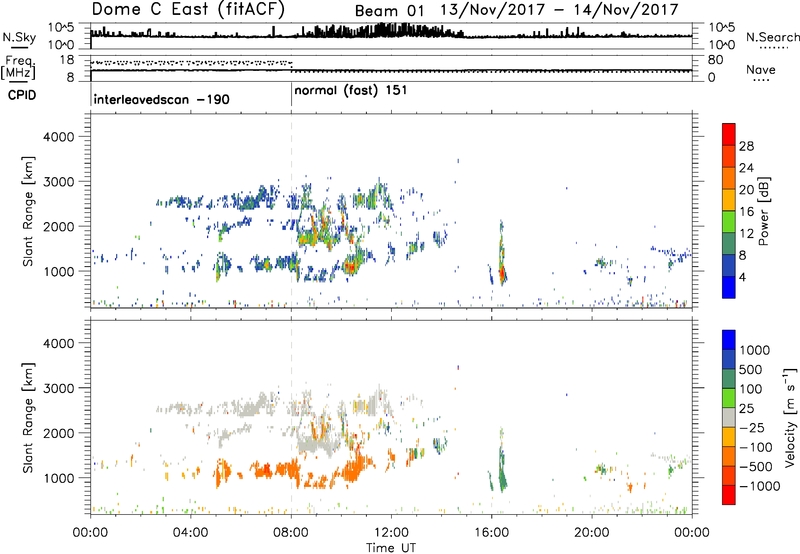
Task: Click the '18' frequency axis tick
Action: tap(66, 60)
